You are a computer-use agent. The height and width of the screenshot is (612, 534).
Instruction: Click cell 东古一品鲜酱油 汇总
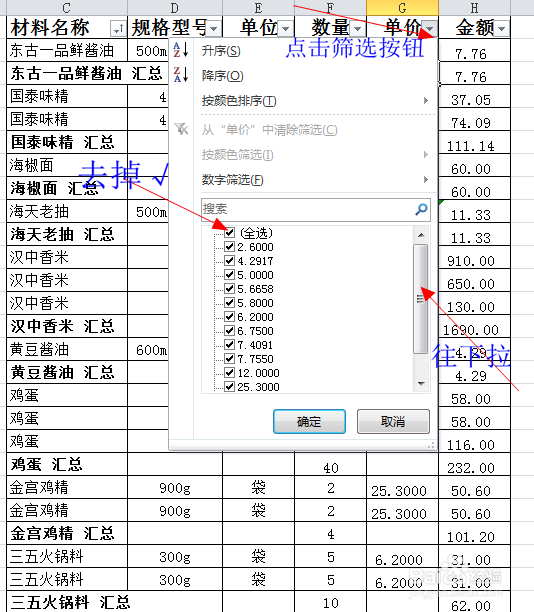[x=87, y=73]
